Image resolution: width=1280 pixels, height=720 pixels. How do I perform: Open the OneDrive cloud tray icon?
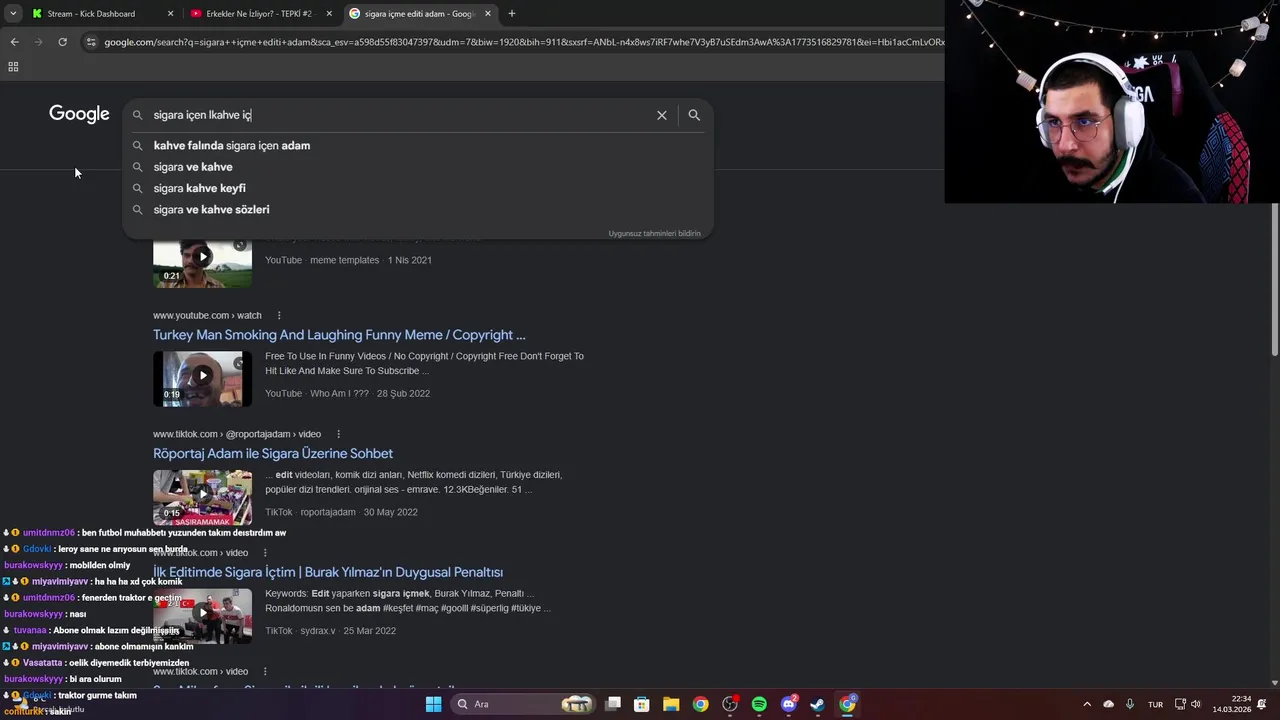click(1108, 704)
